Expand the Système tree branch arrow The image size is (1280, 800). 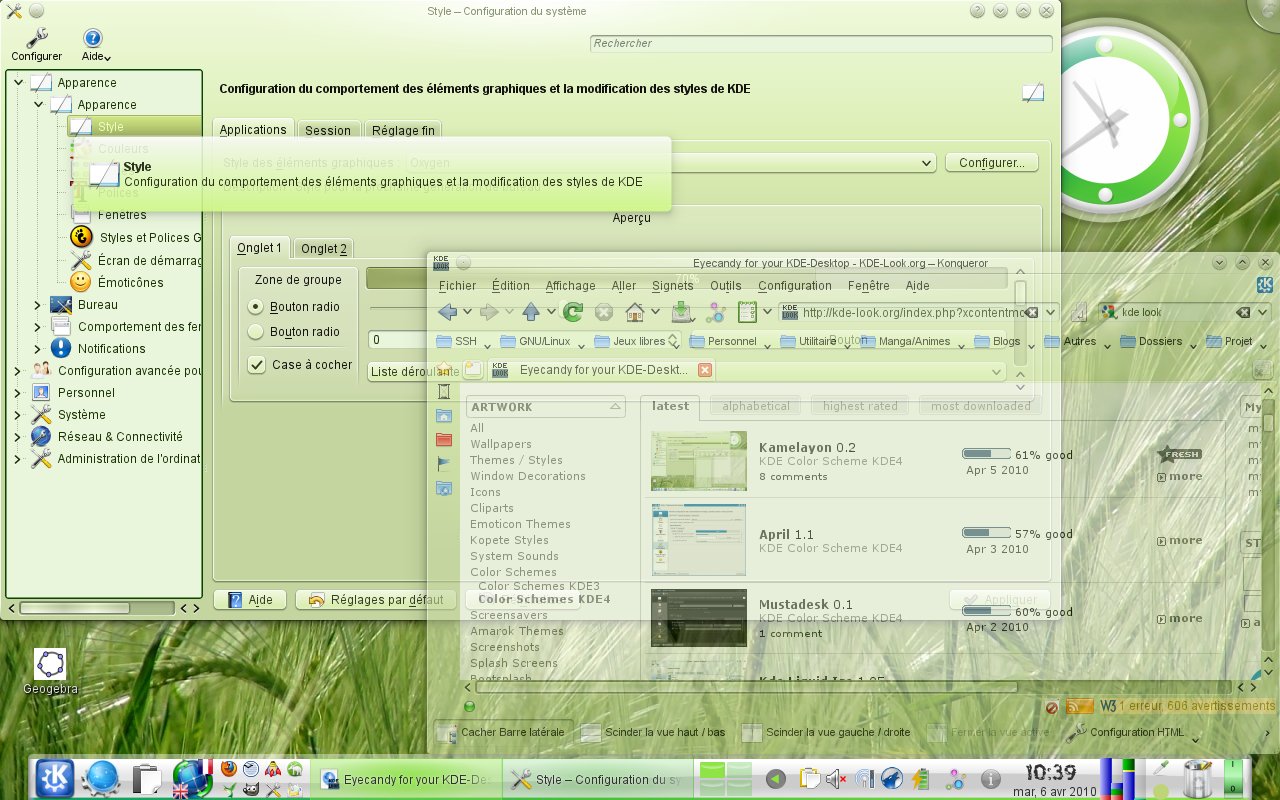coord(17,414)
